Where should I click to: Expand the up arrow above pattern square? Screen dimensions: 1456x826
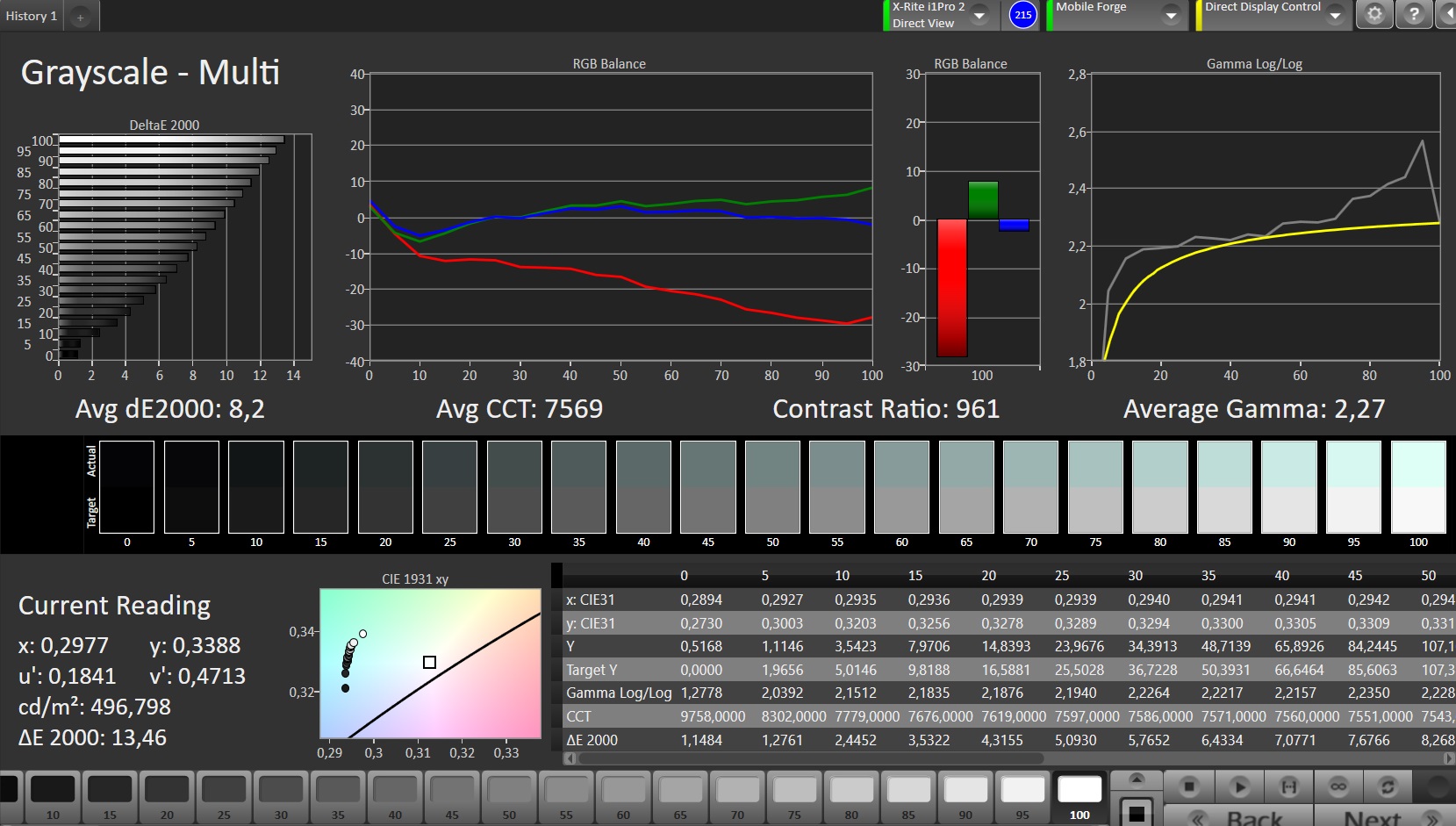[1136, 779]
